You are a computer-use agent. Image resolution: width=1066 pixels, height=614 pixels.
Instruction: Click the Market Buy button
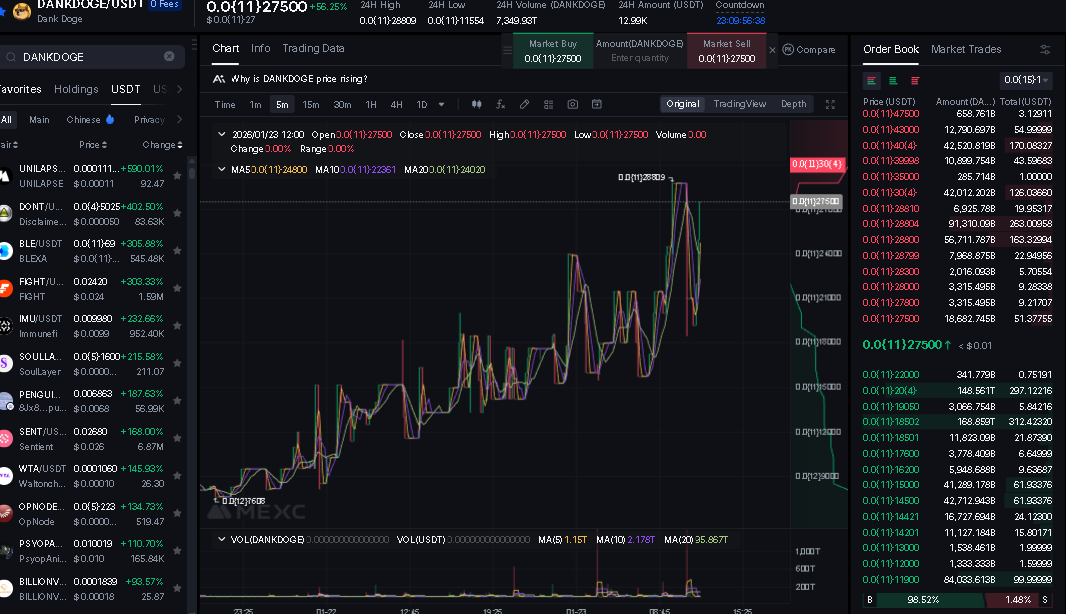tap(553, 51)
